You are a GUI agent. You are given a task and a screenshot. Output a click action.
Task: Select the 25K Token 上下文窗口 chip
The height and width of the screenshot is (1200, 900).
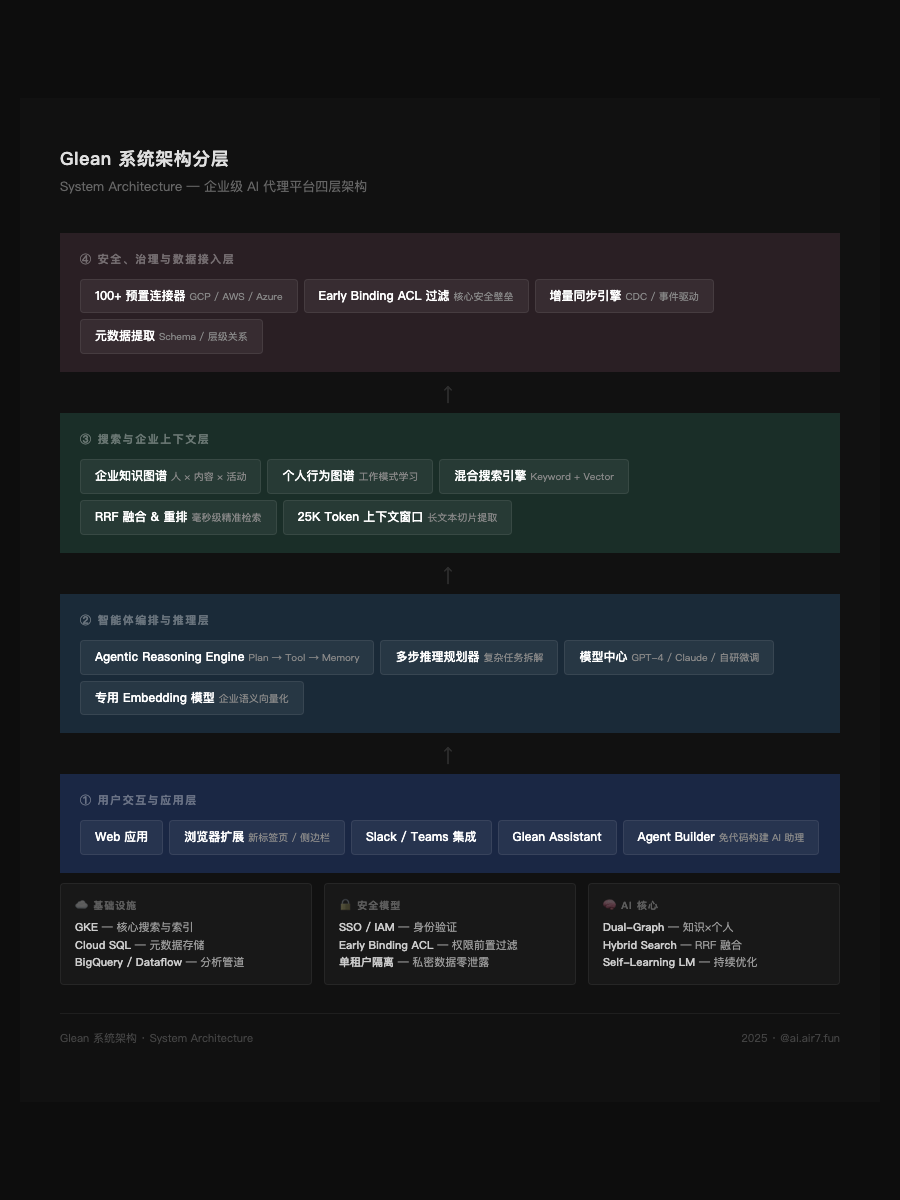pos(397,517)
